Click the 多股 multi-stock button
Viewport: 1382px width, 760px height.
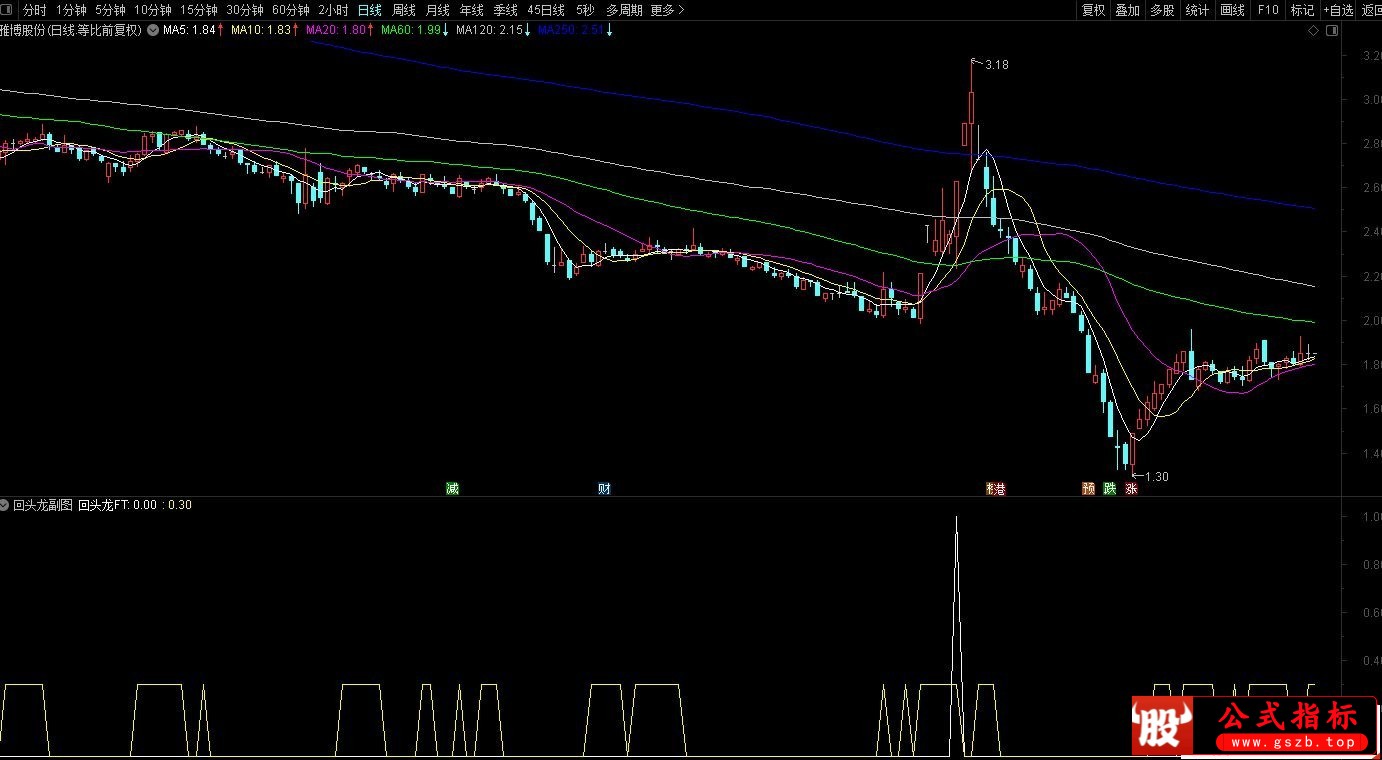(x=1162, y=10)
